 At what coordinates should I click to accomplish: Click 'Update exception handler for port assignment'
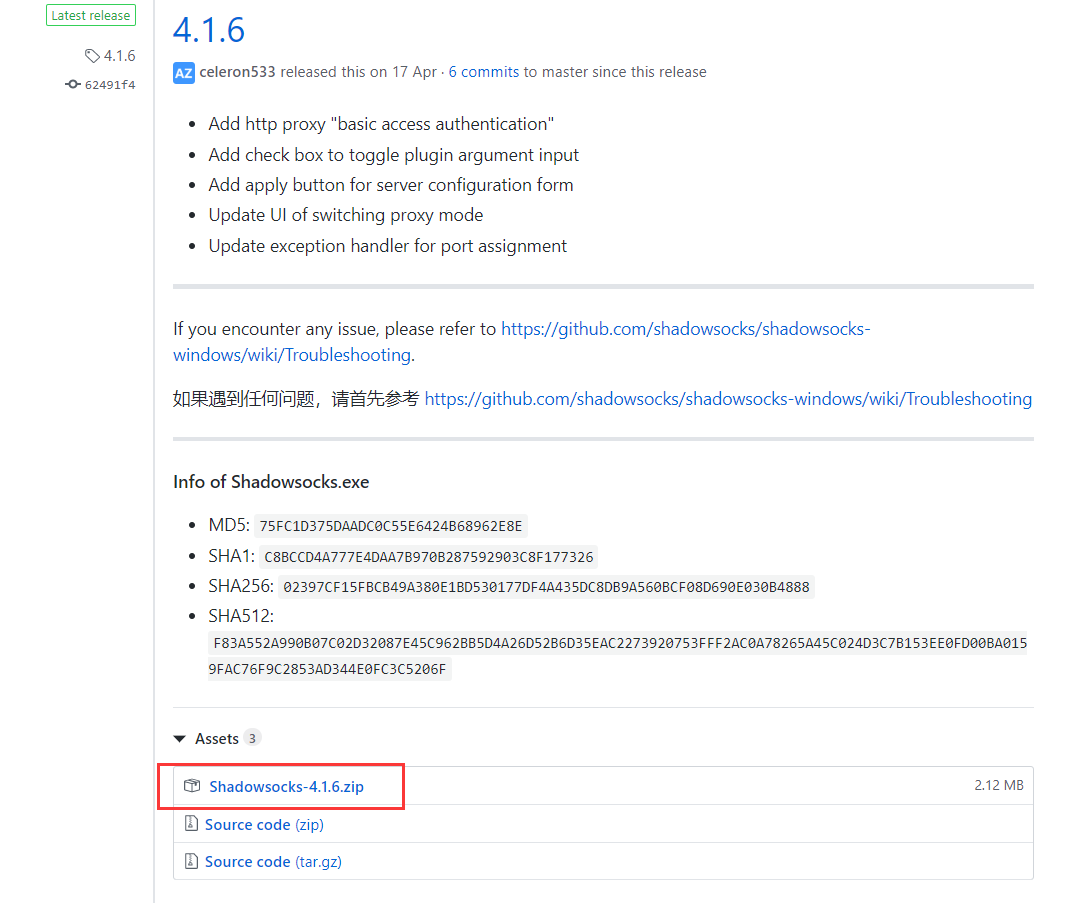387,246
